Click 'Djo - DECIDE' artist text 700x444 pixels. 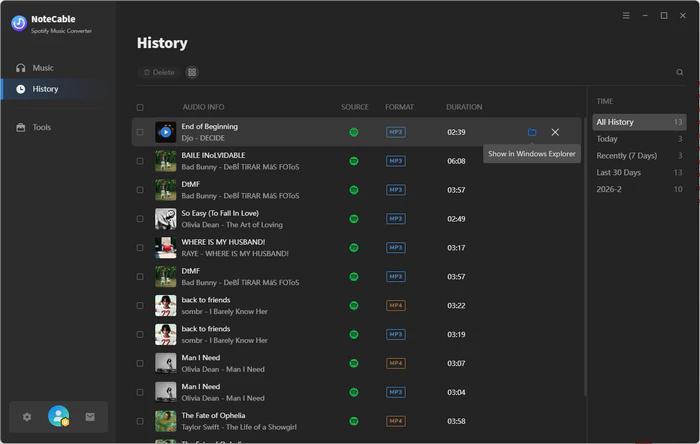pos(203,138)
